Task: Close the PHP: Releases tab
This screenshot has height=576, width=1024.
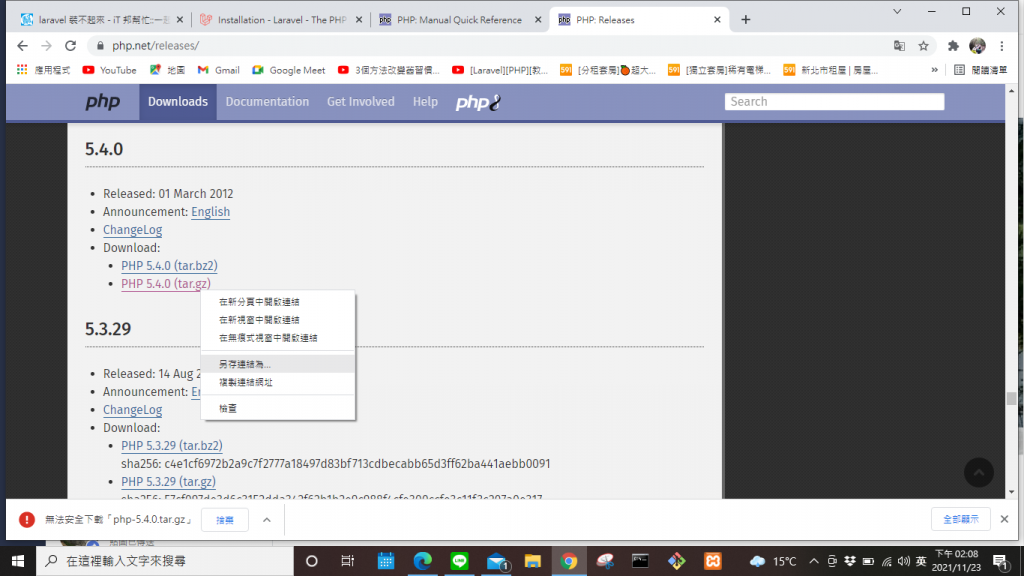Action: click(717, 20)
